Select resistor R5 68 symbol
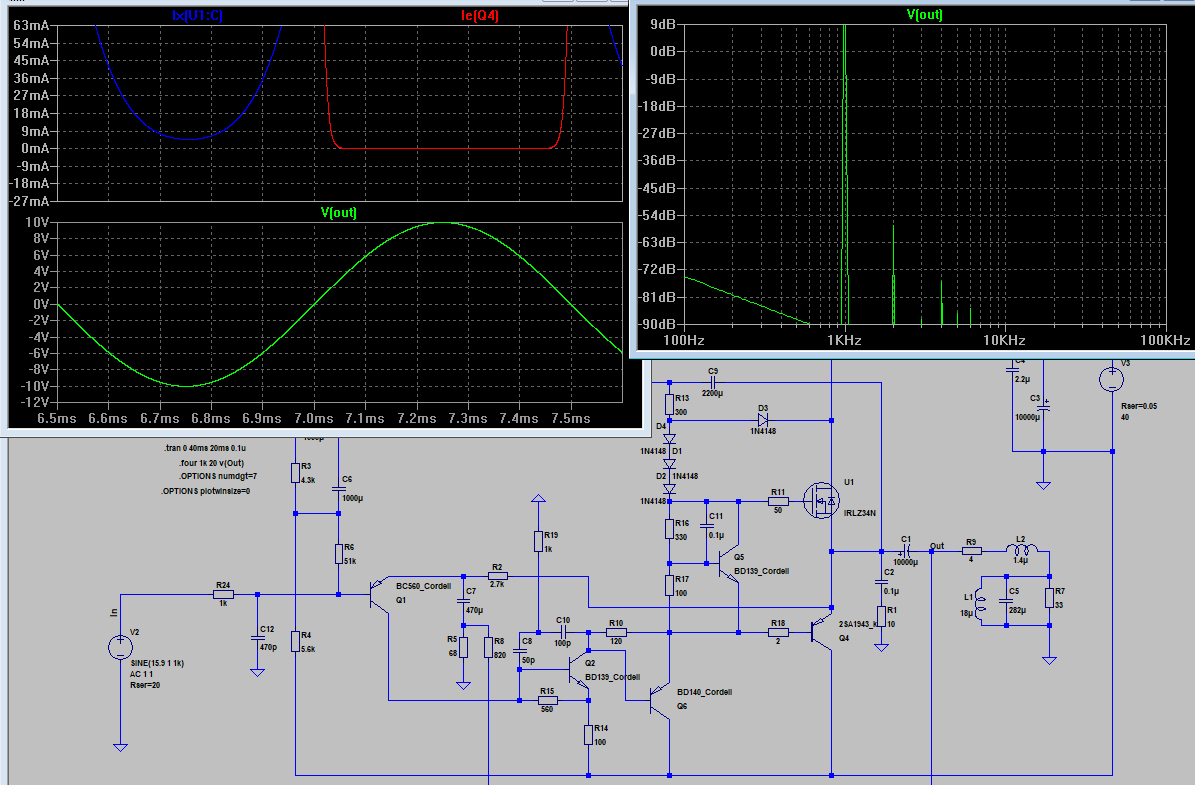The height and width of the screenshot is (785, 1195). 463,647
